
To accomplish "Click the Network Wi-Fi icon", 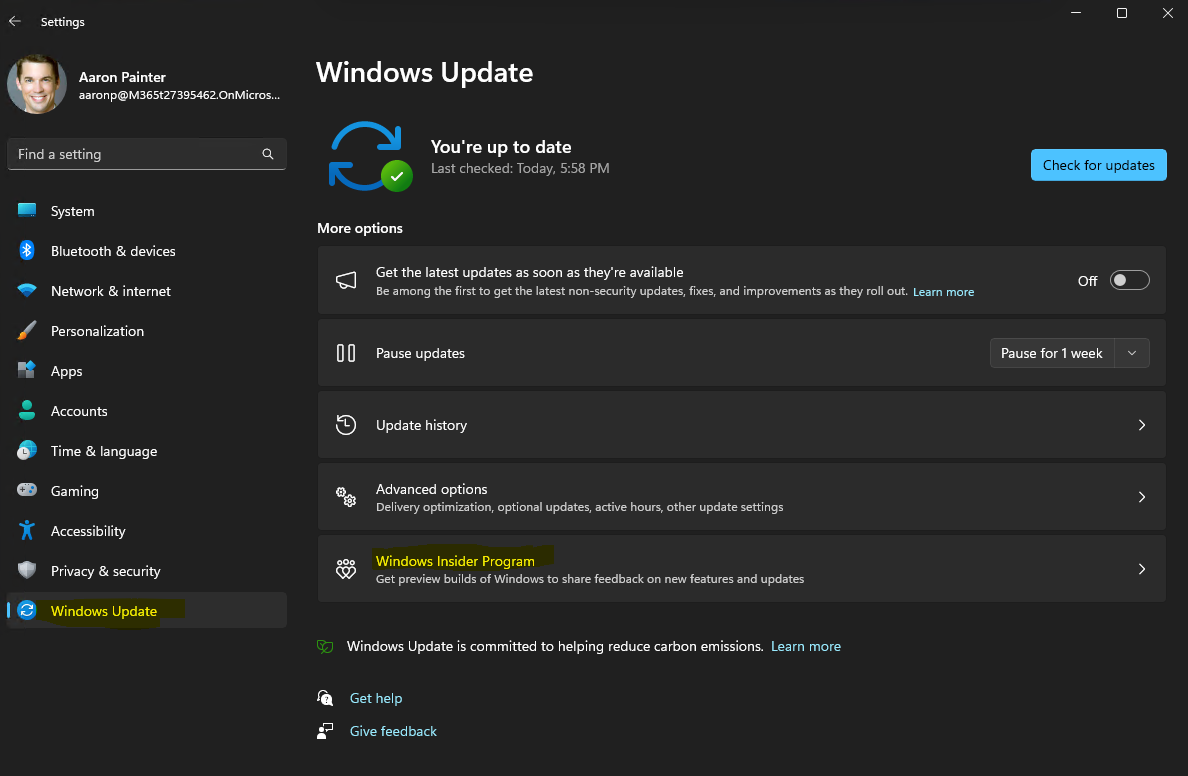I will tap(27, 290).
